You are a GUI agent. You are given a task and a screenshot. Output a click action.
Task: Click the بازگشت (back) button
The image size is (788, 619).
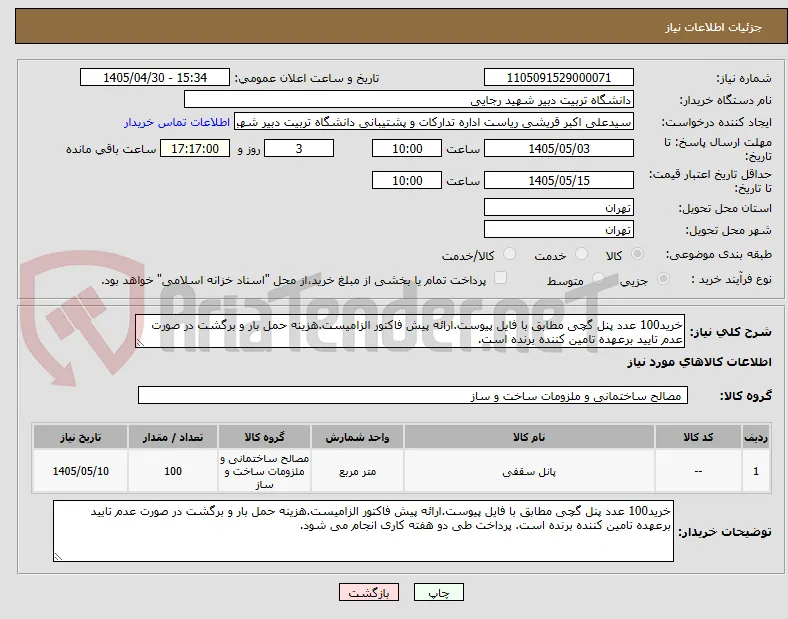(369, 592)
